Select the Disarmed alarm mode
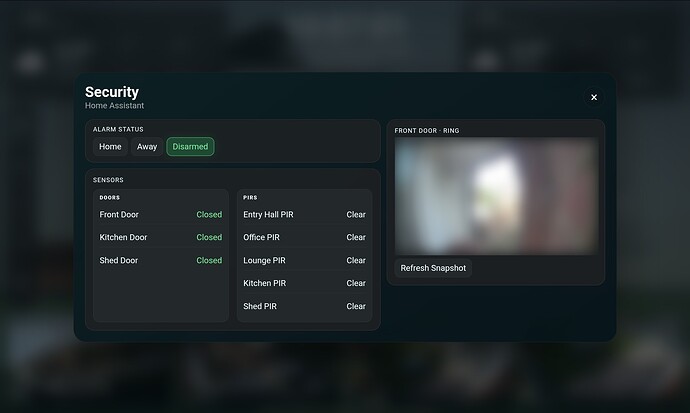 pyautogui.click(x=190, y=146)
